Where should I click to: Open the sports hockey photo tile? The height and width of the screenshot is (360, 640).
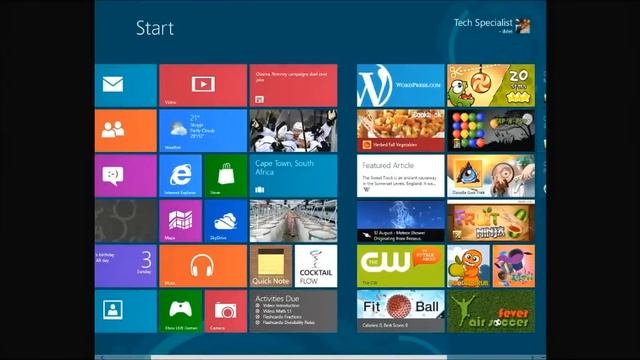293,131
